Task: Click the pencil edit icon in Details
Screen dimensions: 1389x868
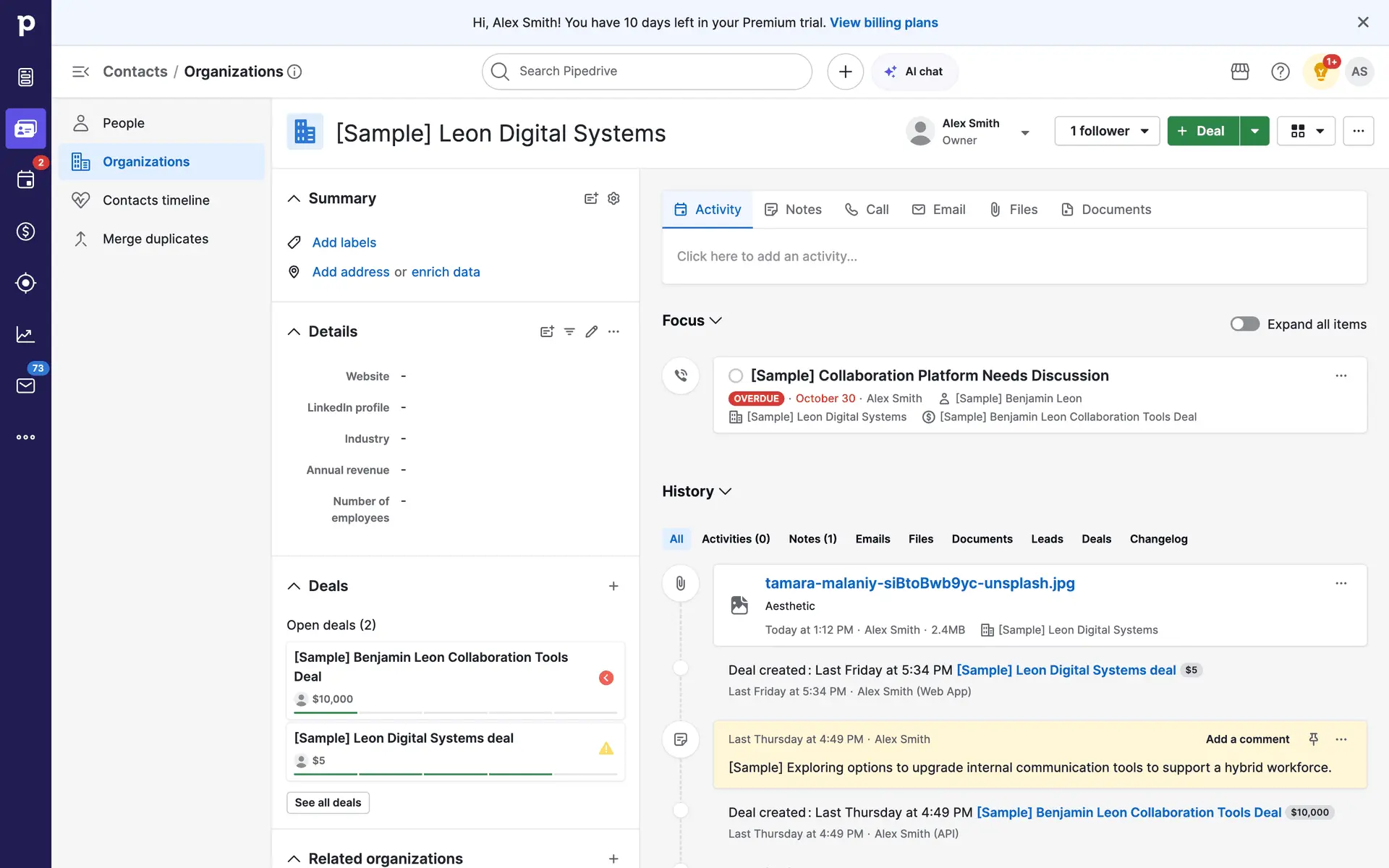Action: tap(592, 331)
